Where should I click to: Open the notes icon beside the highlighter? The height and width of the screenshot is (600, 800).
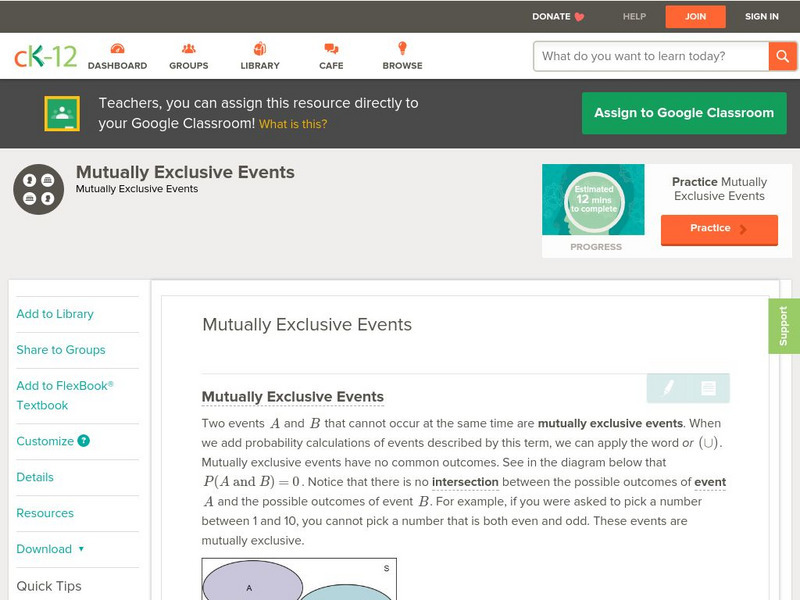click(709, 388)
